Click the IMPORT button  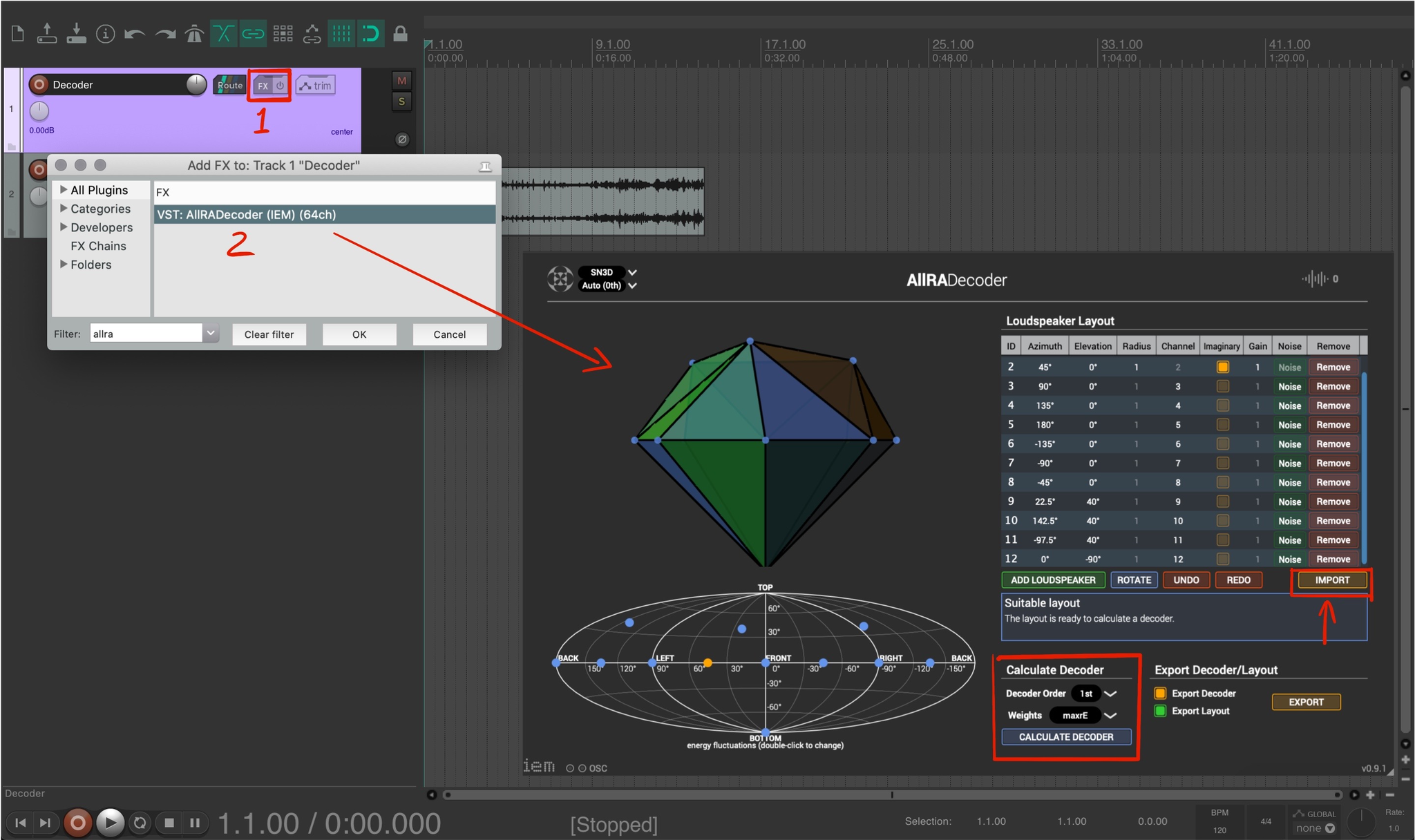(1331, 580)
